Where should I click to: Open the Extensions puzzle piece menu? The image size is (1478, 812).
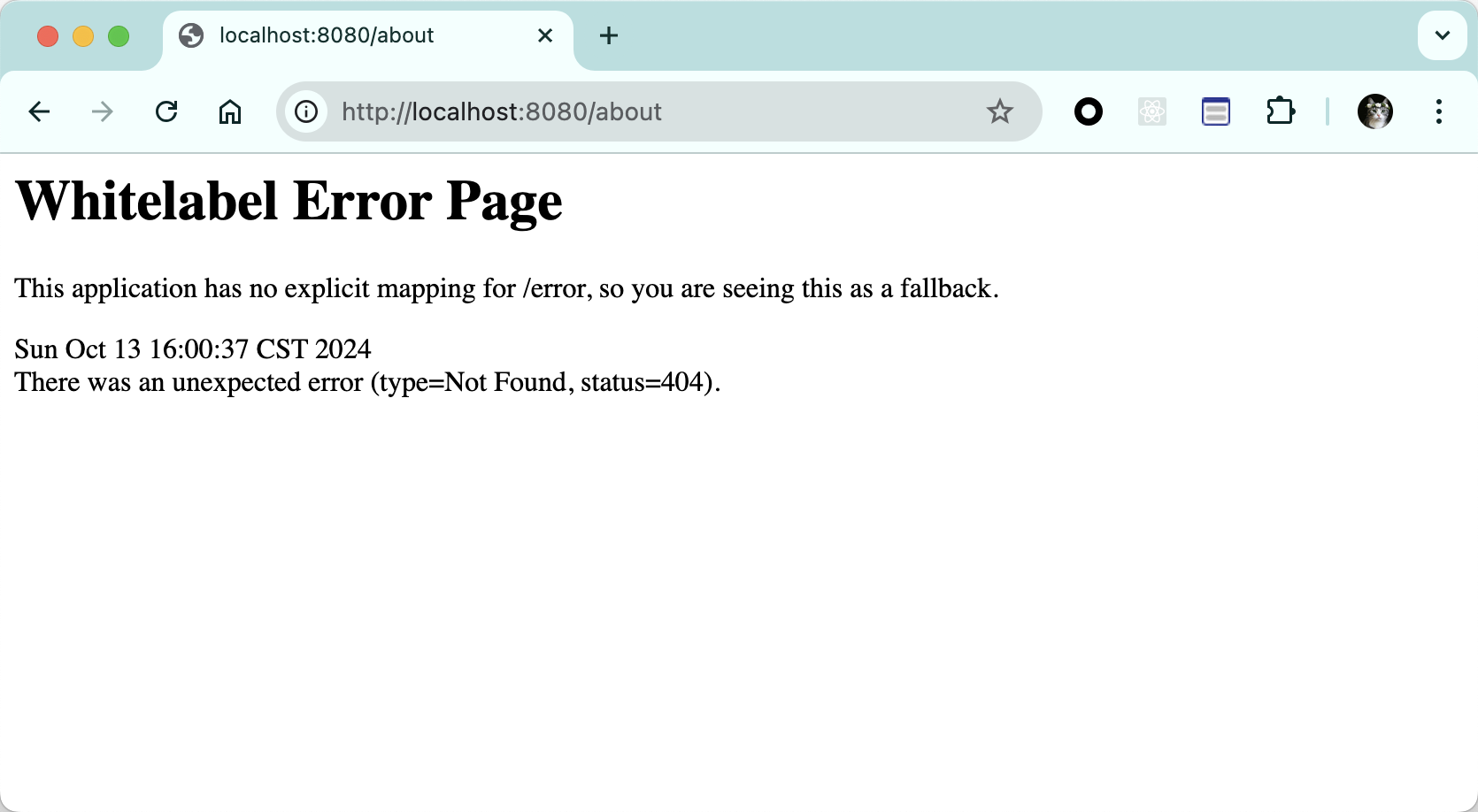pyautogui.click(x=1280, y=111)
